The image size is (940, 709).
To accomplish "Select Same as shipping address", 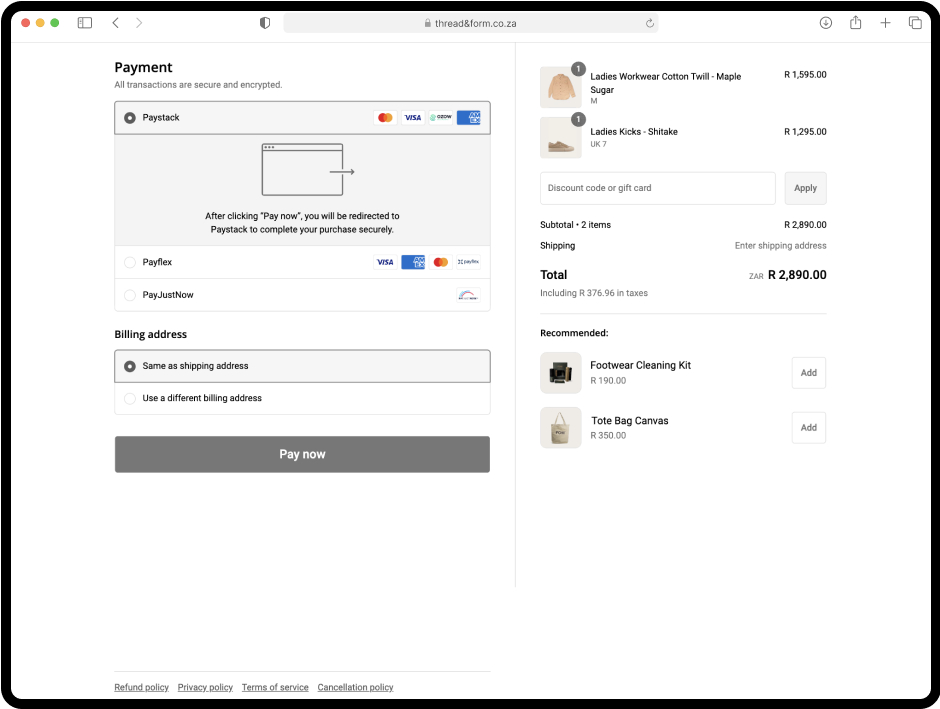I will pos(130,367).
